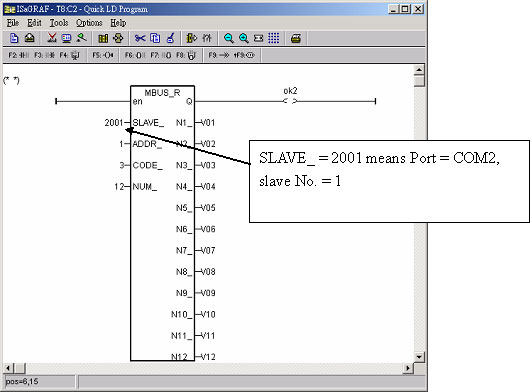The width and height of the screenshot is (530, 392).
Task: Select the ok2 coil on rung
Action: point(290,101)
